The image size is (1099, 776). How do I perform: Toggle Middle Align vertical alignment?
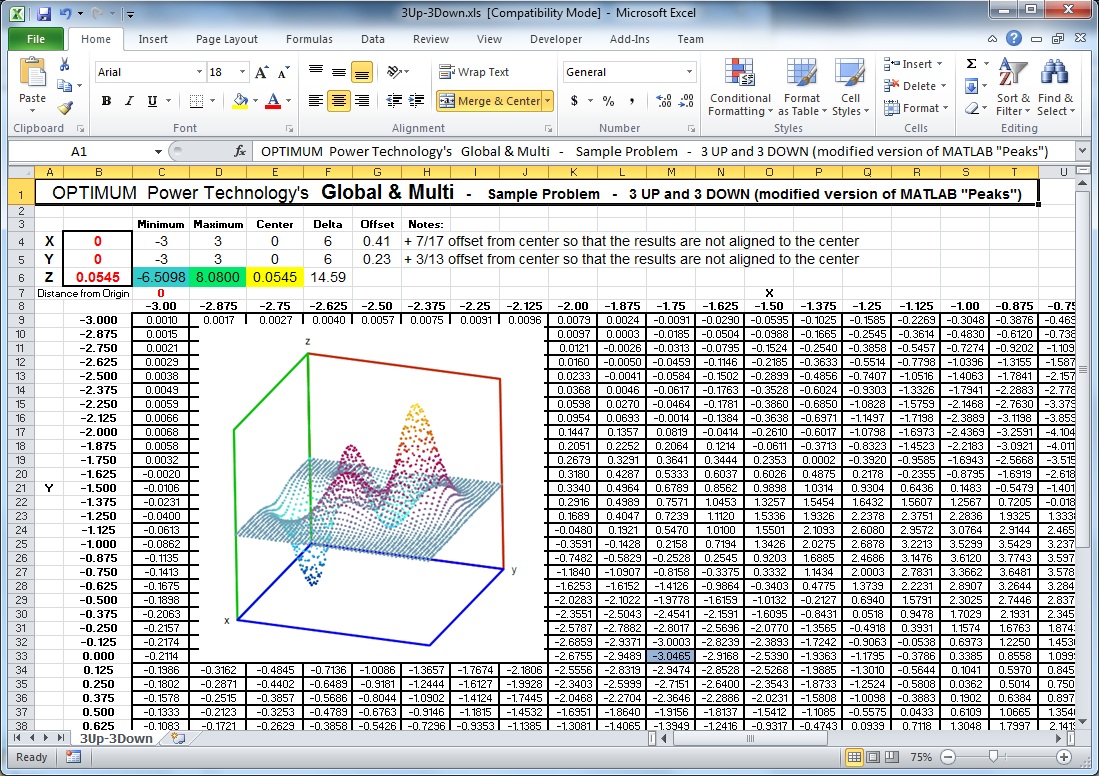pos(339,72)
